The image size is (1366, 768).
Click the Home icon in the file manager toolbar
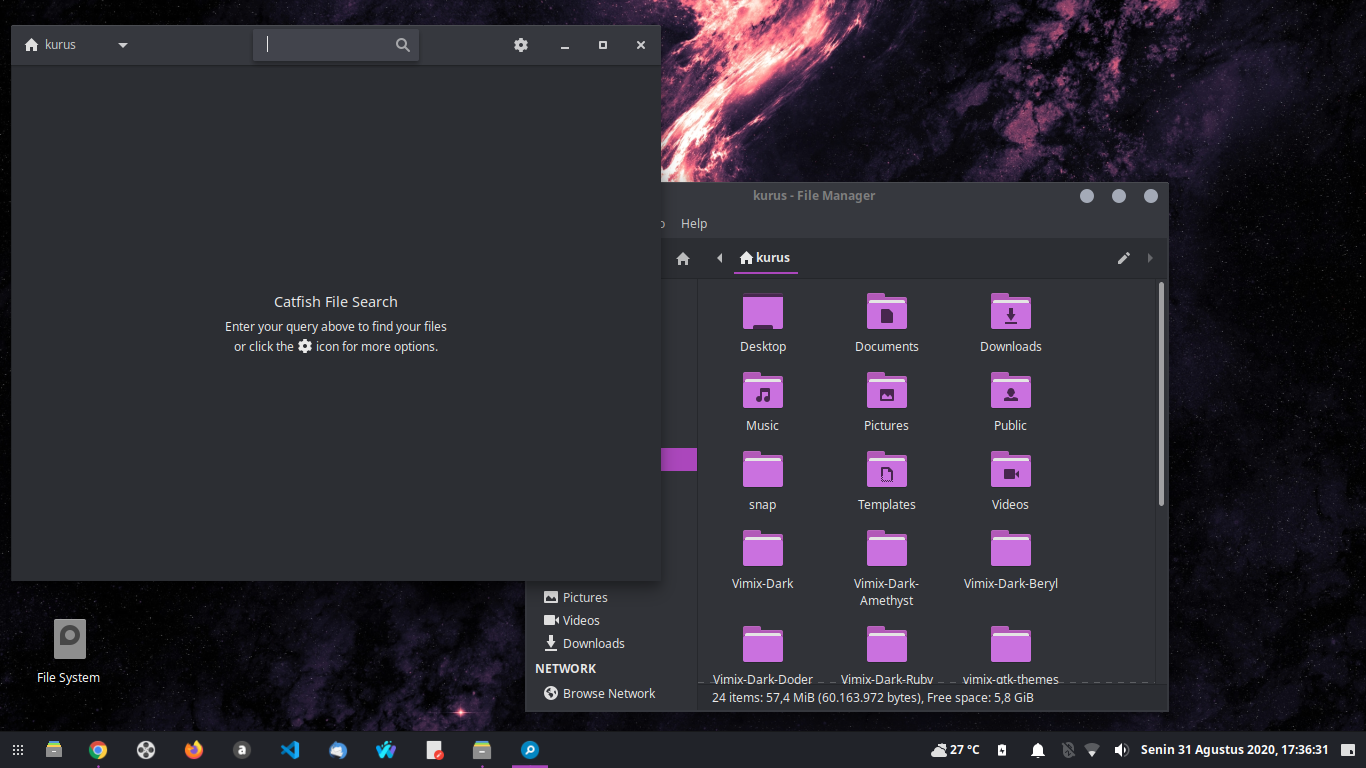coord(683,258)
